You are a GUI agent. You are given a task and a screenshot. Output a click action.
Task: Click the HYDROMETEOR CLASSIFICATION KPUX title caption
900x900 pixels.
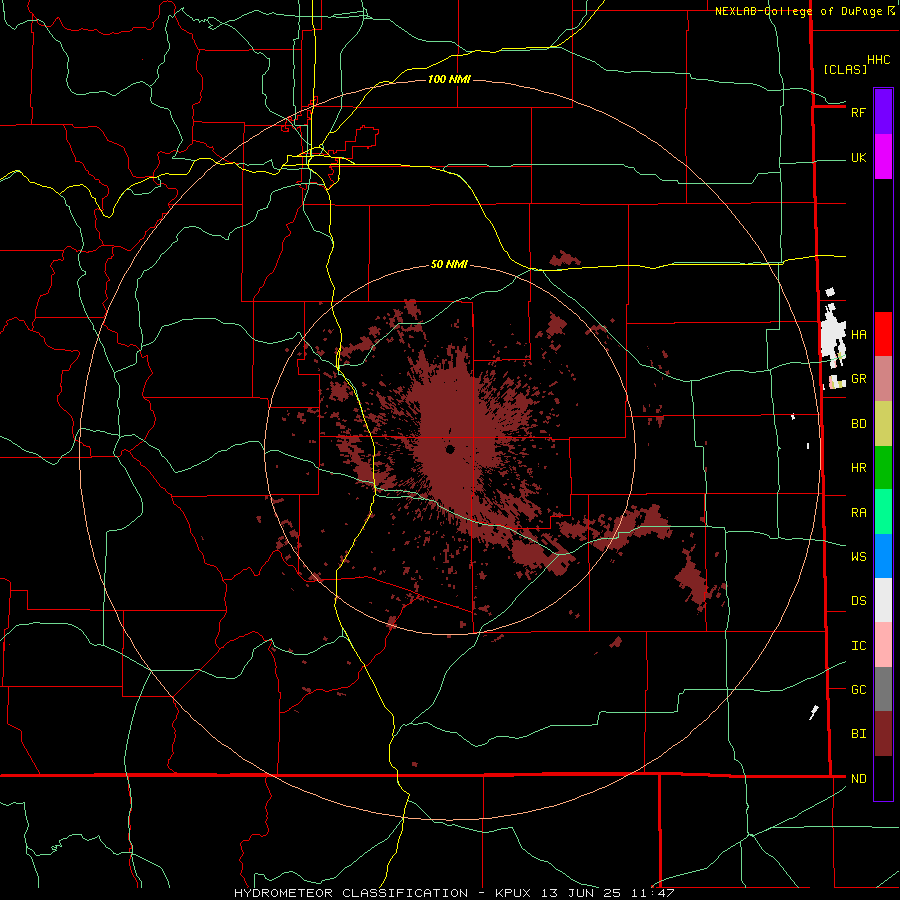point(454,893)
